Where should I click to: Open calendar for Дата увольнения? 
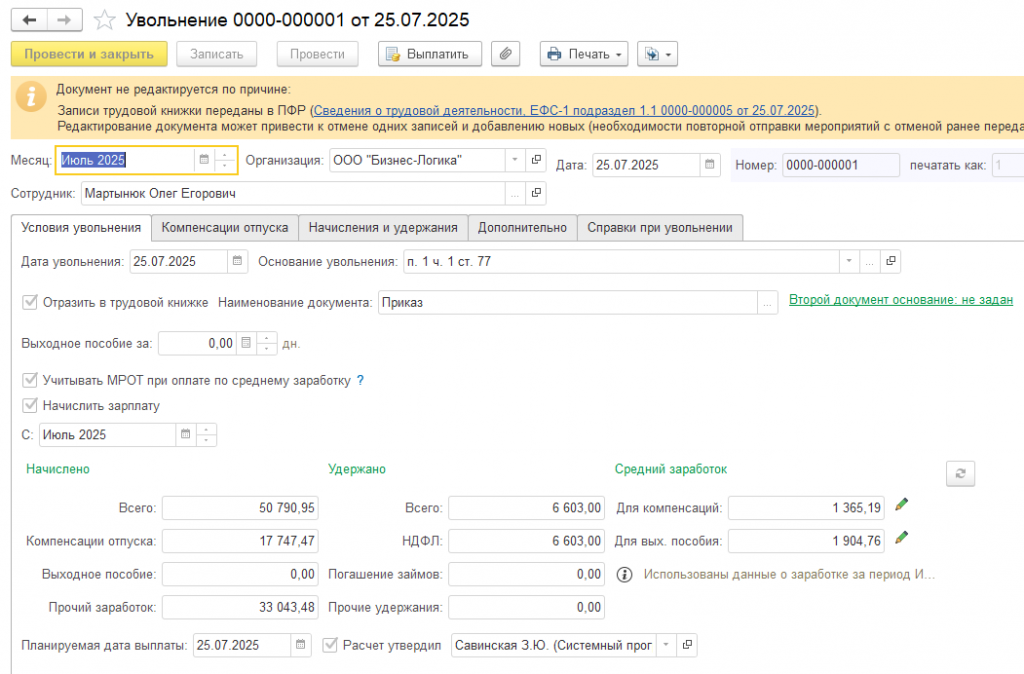pos(237,261)
